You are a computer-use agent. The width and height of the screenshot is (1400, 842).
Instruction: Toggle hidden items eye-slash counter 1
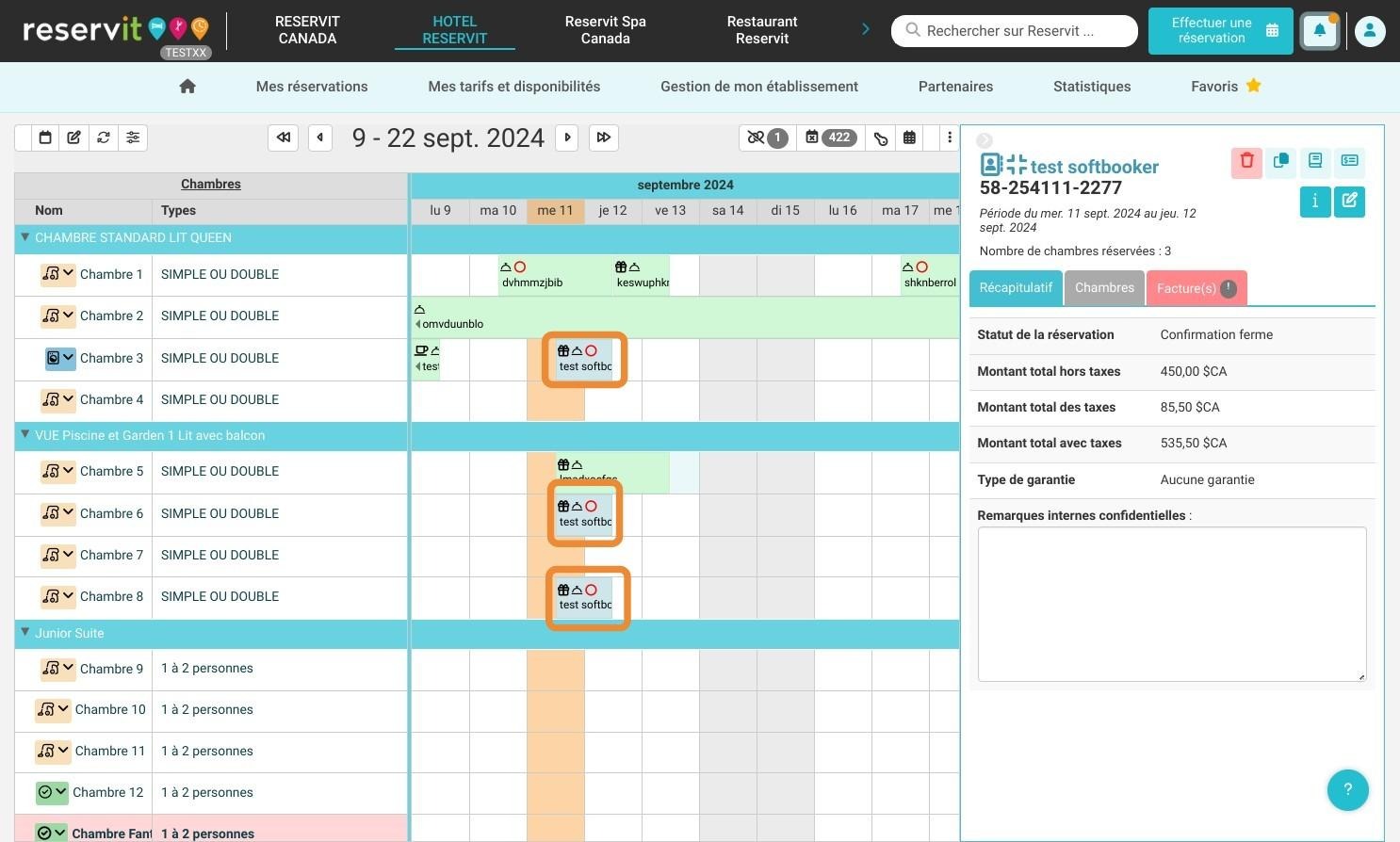point(767,138)
